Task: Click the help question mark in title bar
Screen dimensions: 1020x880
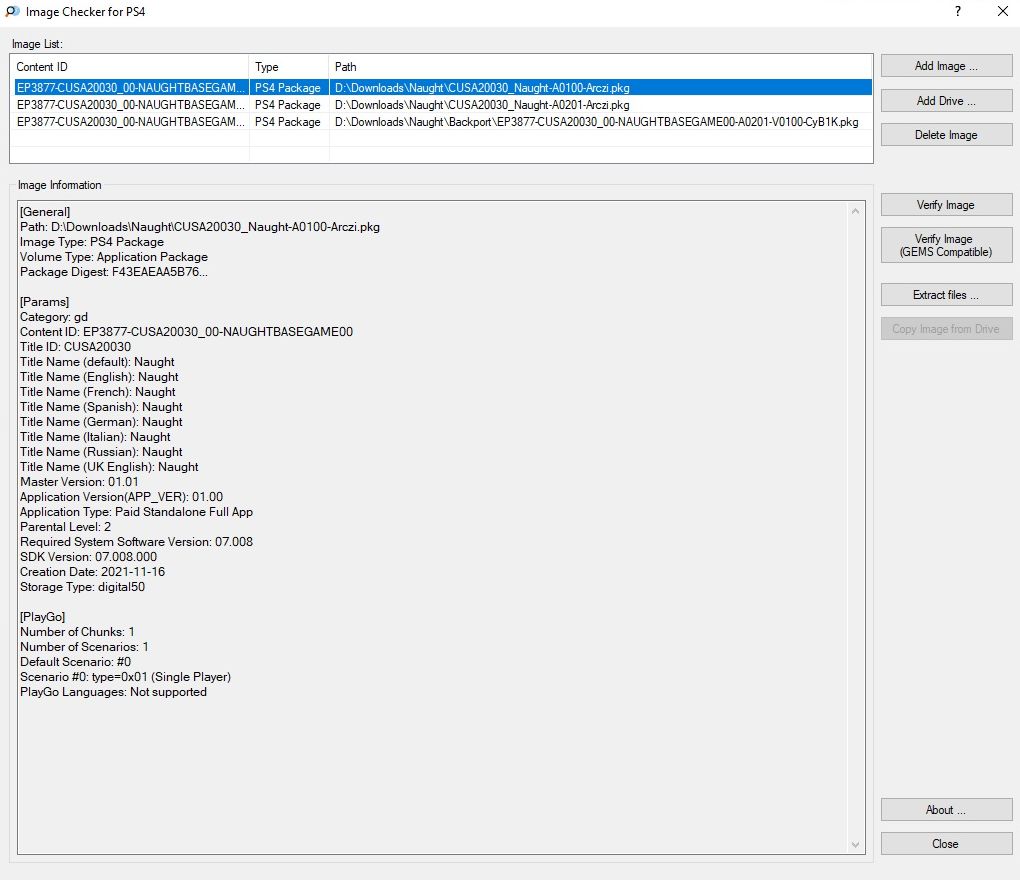Action: click(x=958, y=11)
